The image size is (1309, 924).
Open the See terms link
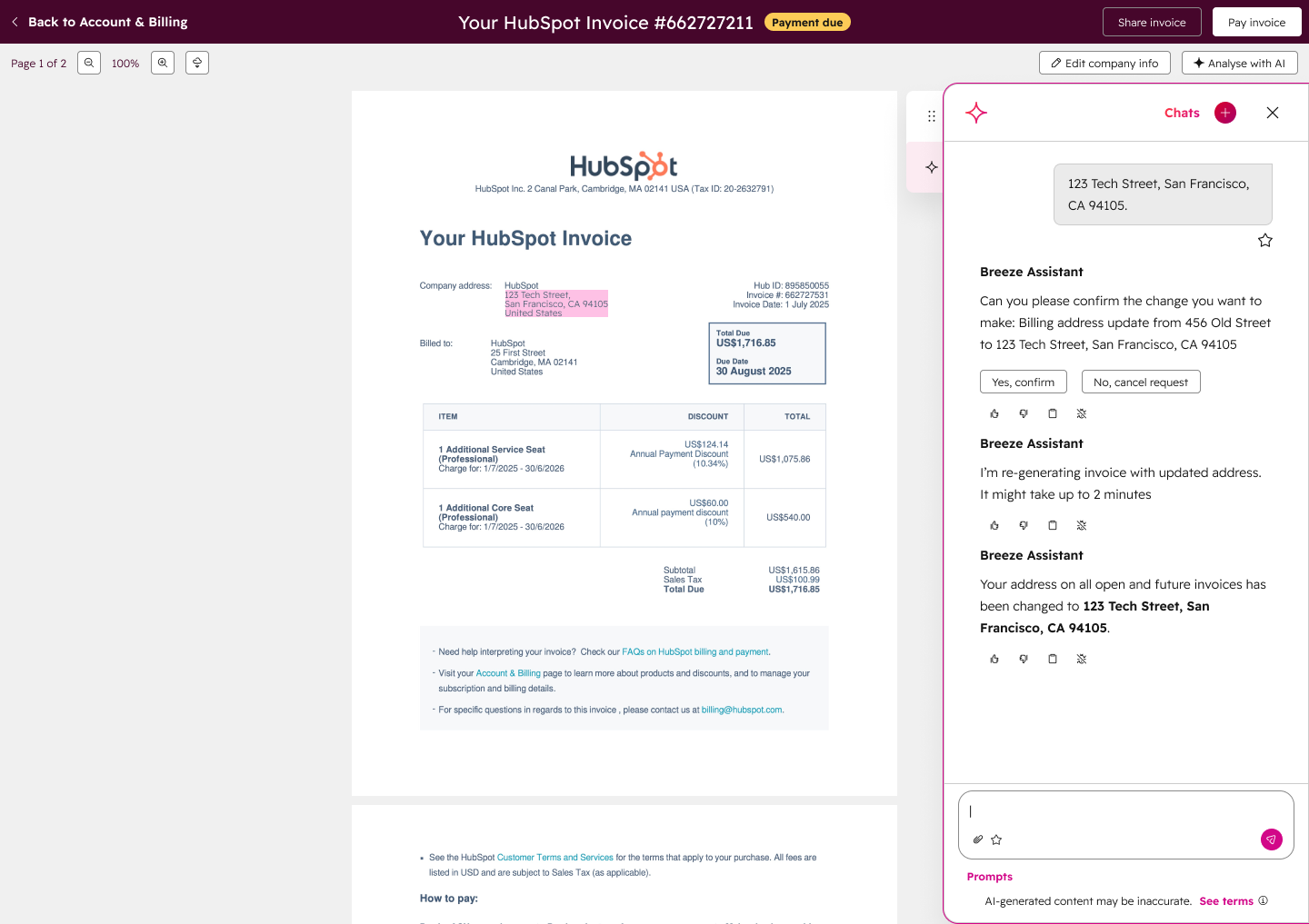(1226, 901)
